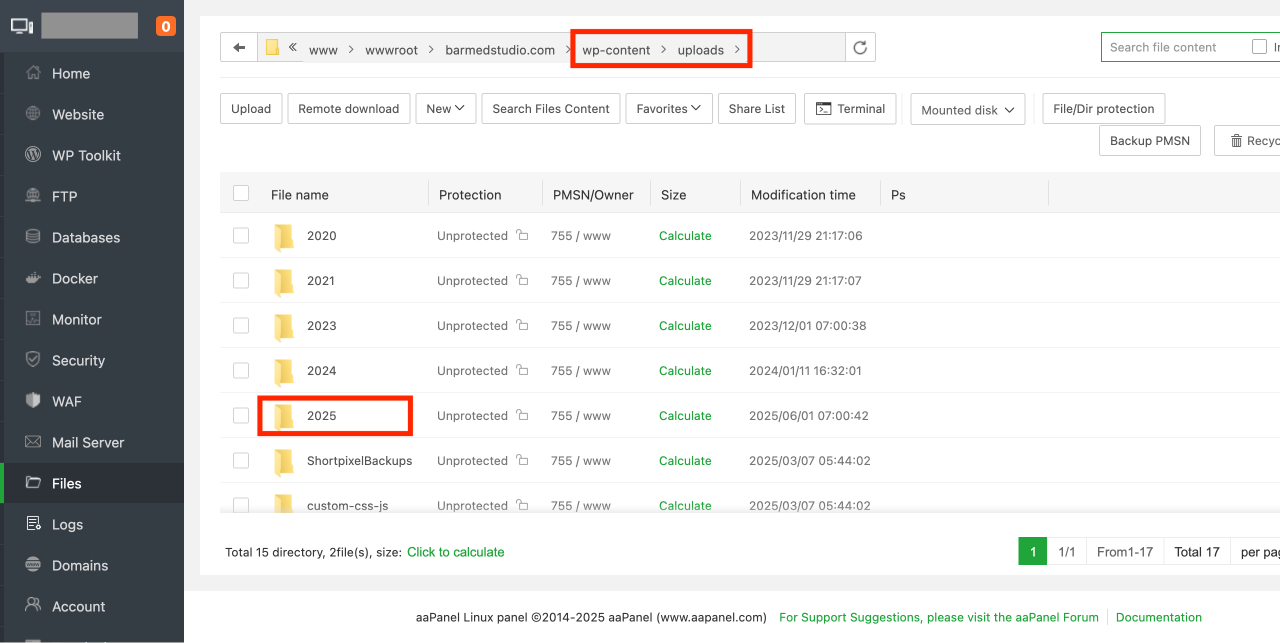Screen dimensions: 1280x643
Task: Click the Upload button
Action: point(251,109)
